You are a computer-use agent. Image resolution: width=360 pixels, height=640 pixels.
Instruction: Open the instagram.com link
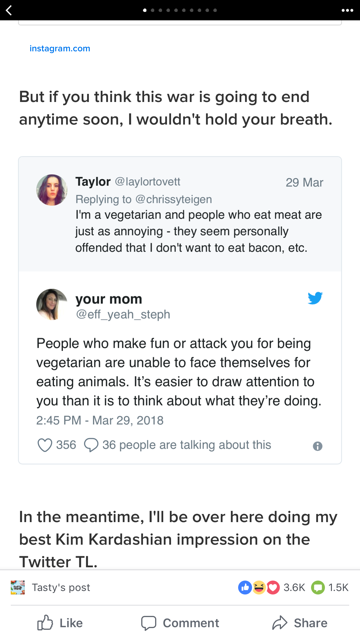(x=60, y=49)
